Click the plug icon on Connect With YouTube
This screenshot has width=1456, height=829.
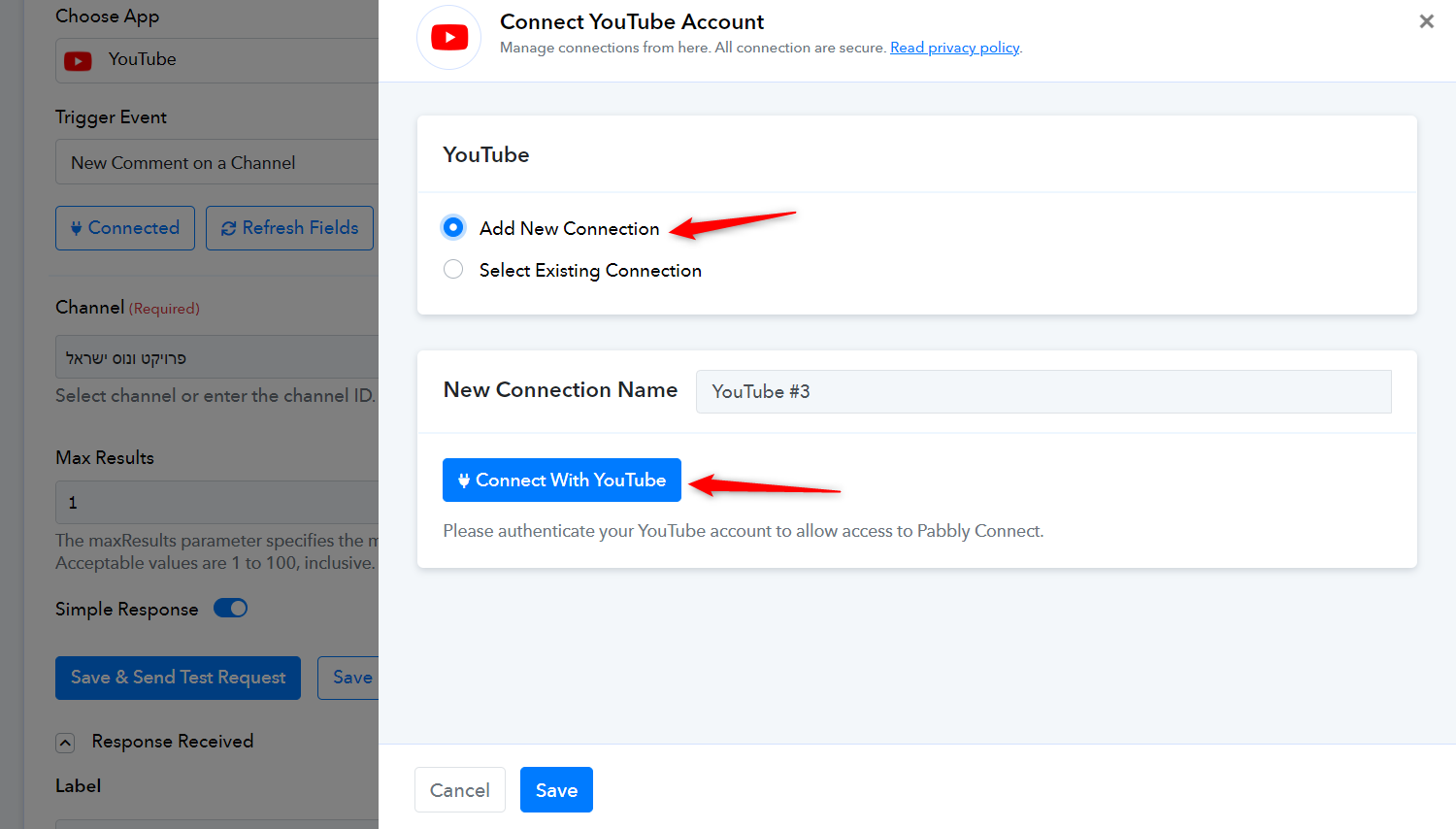(x=464, y=481)
